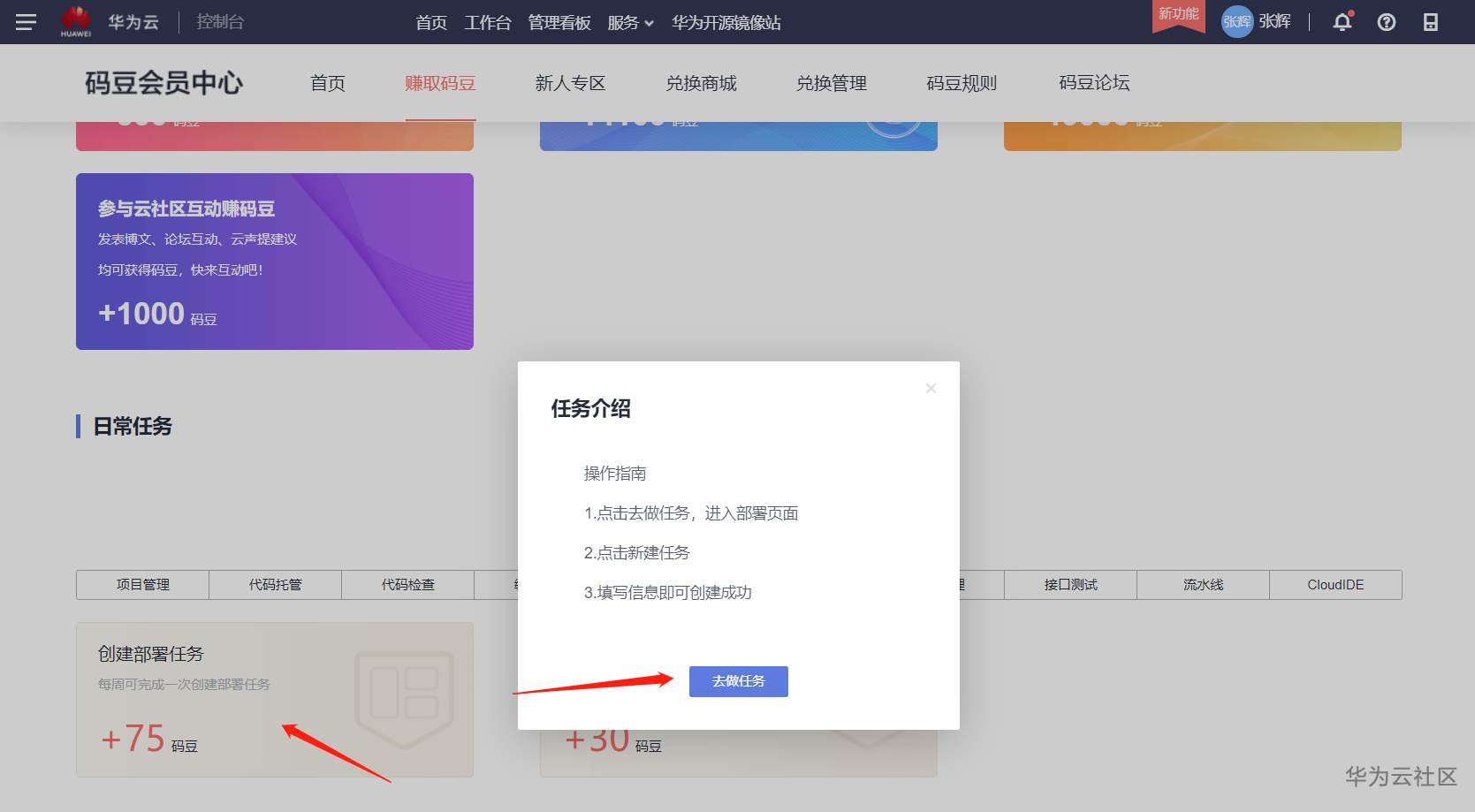The height and width of the screenshot is (812, 1475).
Task: Click the 码豆会员中心 title
Action: pyautogui.click(x=164, y=83)
